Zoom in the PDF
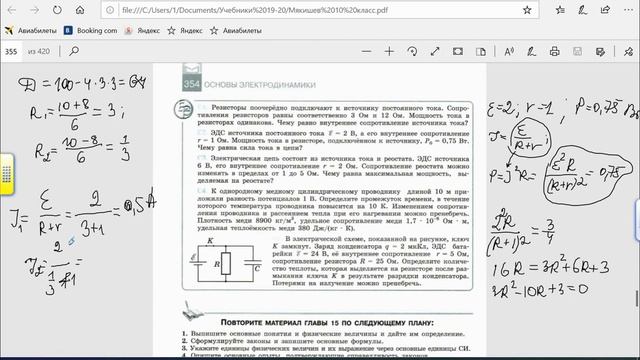The width and height of the screenshot is (640, 360). point(389,51)
